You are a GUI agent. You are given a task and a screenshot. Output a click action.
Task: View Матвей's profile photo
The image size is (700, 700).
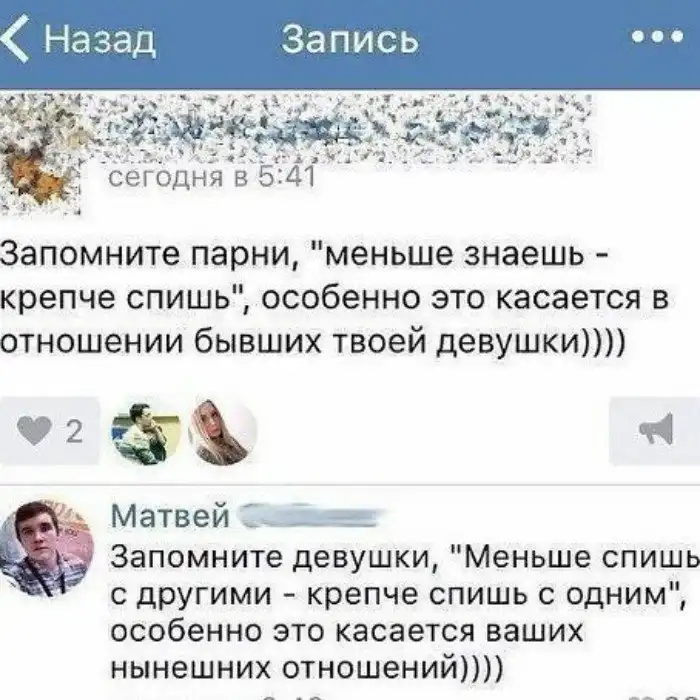click(47, 549)
